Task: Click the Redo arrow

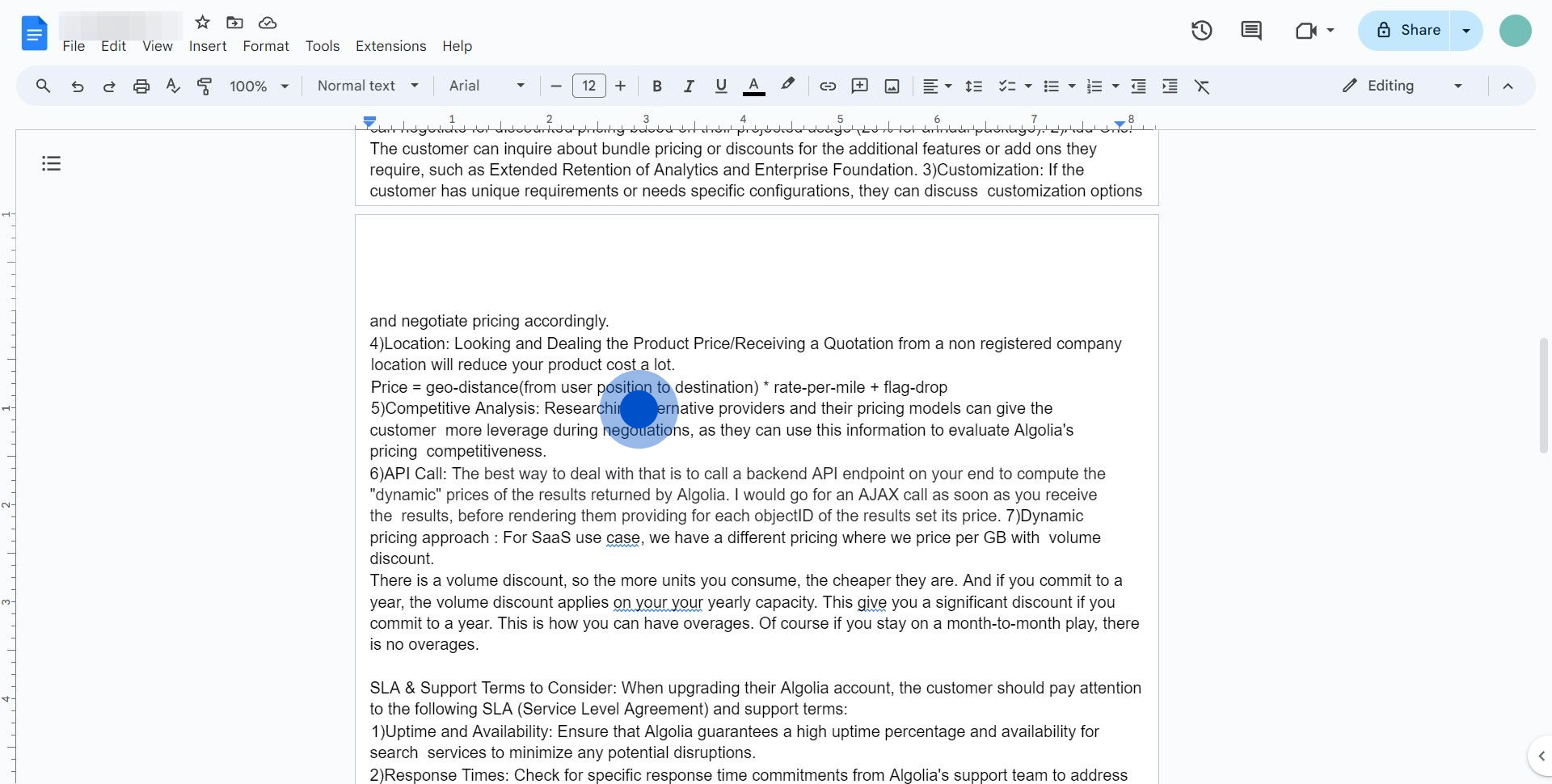Action: [x=109, y=86]
